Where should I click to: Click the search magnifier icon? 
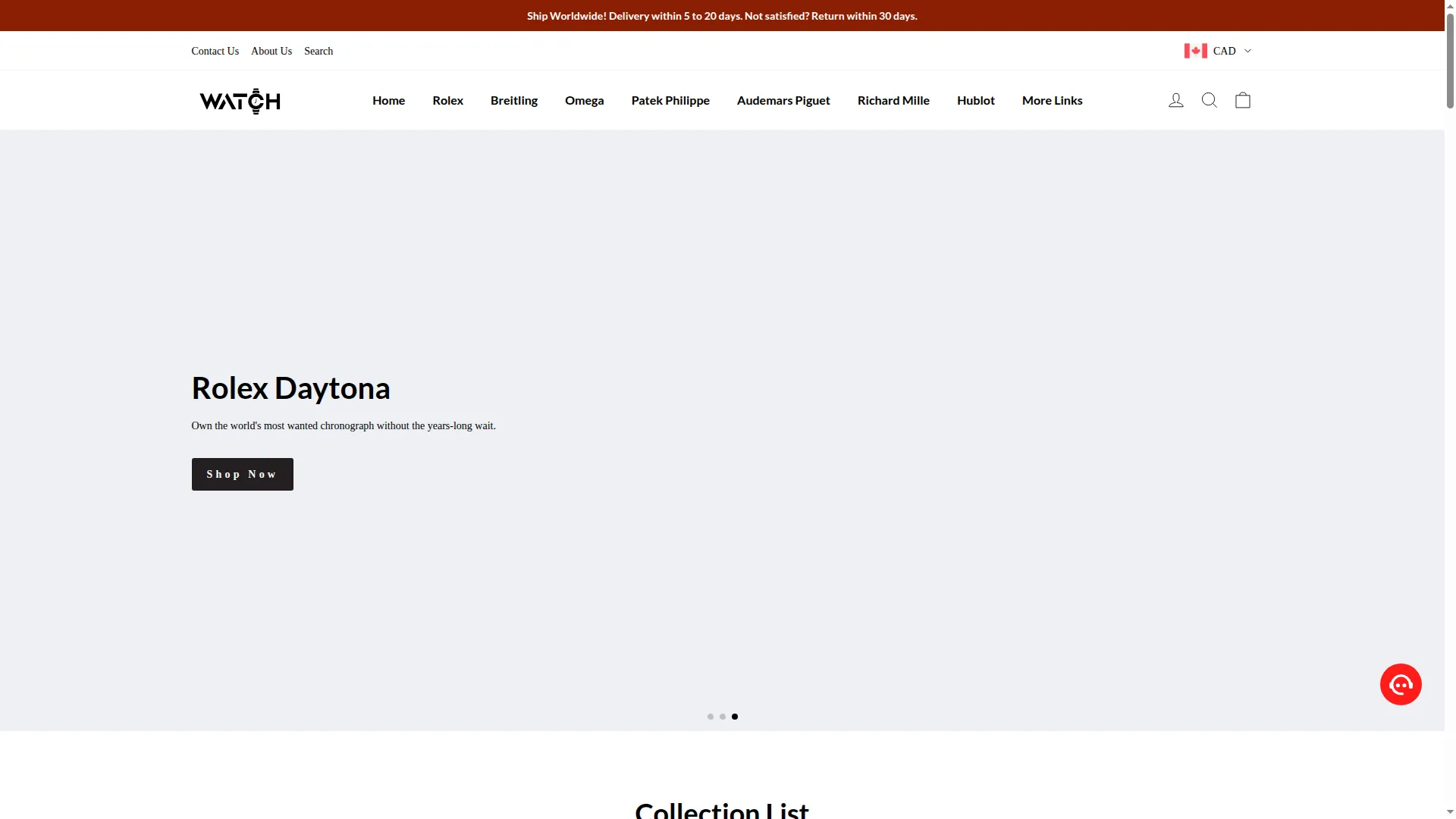click(x=1210, y=100)
